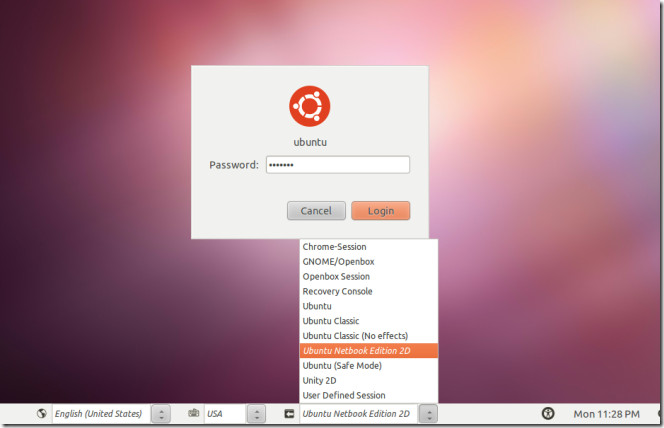Select Openbox Session entry
664x428 pixels.
pos(368,276)
